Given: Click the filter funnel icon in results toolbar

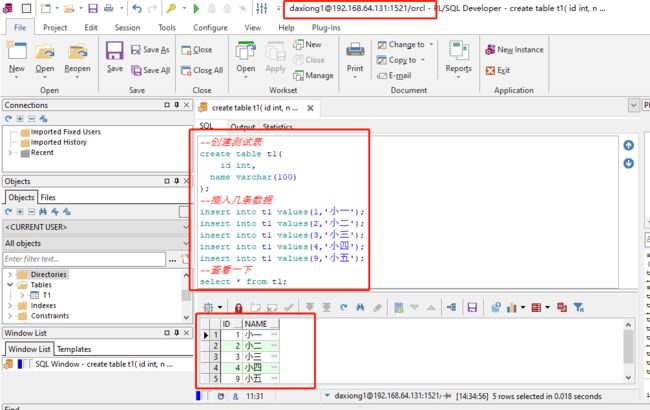Looking at the screenshot, I should tap(579, 307).
